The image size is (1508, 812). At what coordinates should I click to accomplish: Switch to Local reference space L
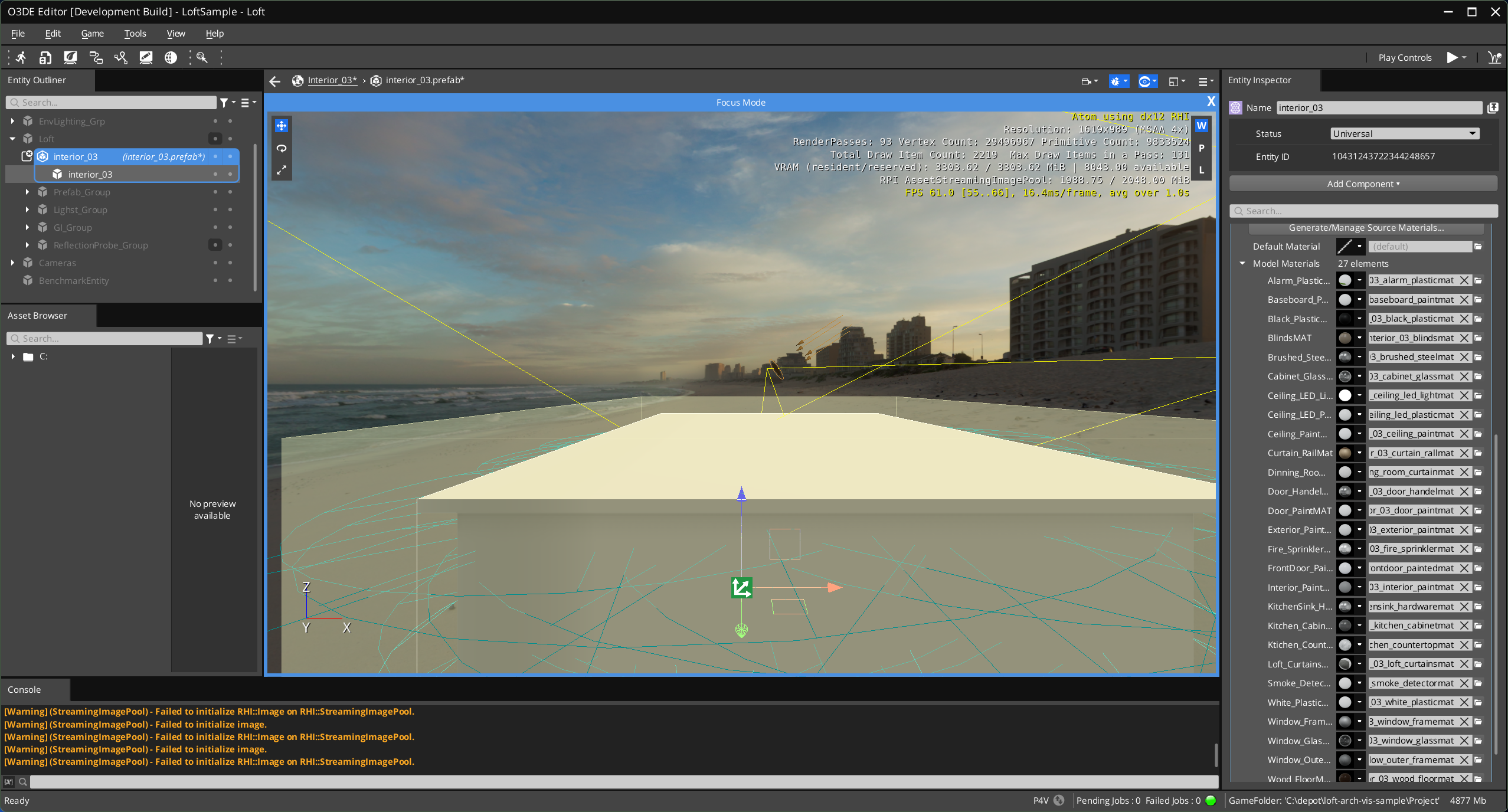[x=1201, y=170]
